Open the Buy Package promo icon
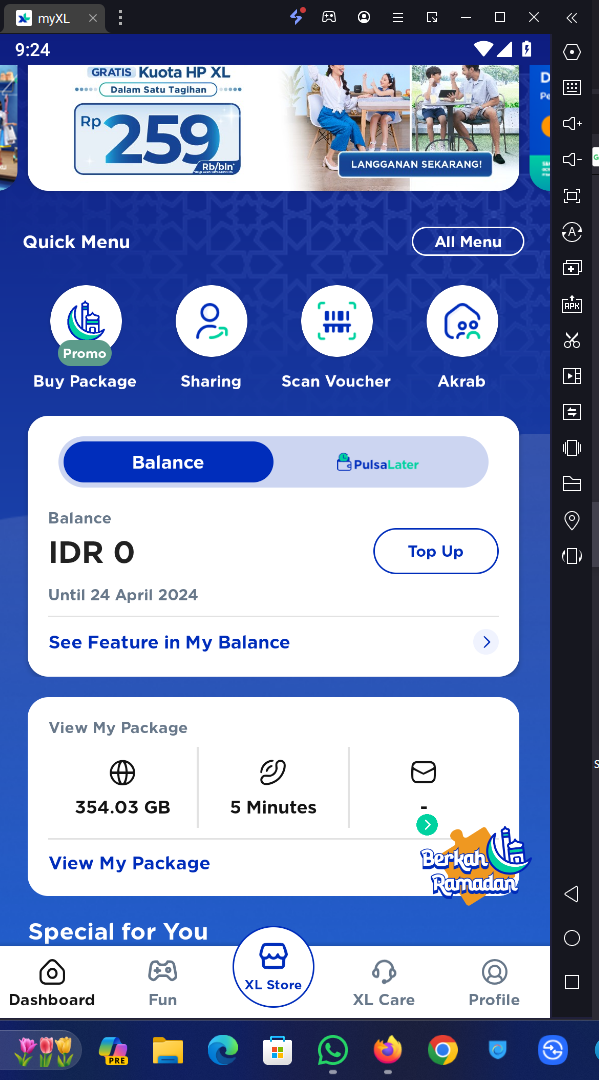The width and height of the screenshot is (599, 1080). pos(86,322)
